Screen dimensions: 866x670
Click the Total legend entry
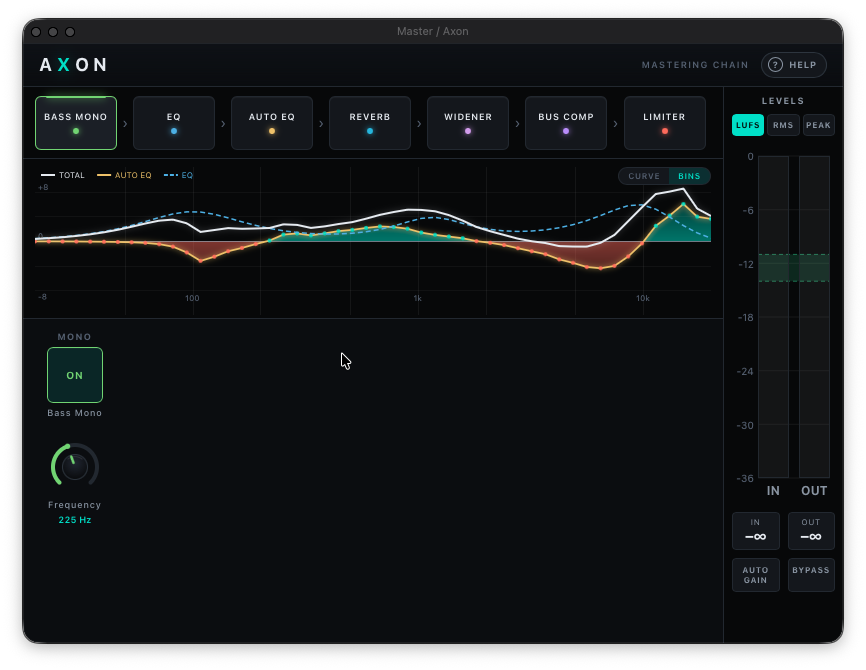(63, 175)
